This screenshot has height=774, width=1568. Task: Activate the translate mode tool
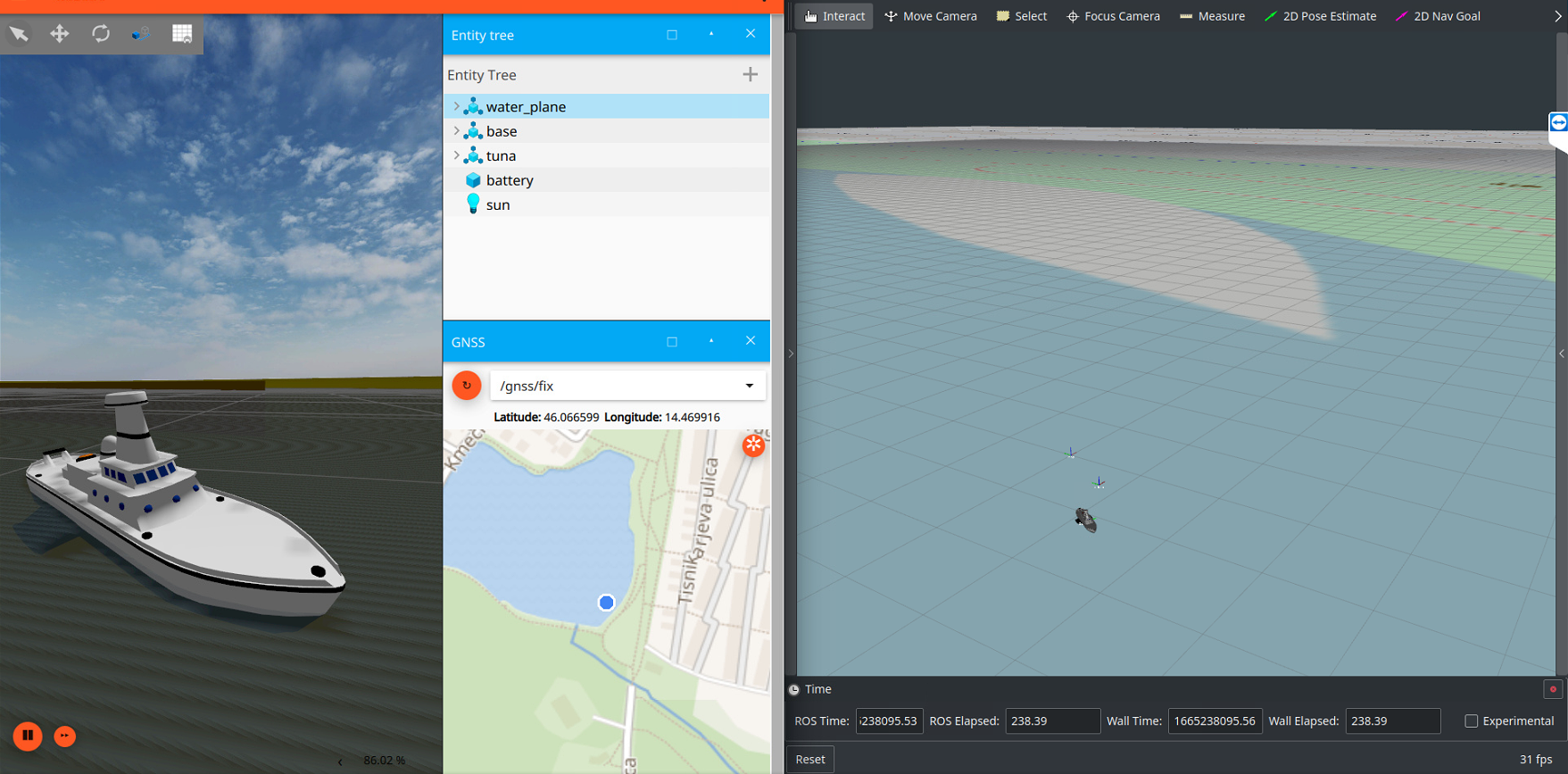59,34
